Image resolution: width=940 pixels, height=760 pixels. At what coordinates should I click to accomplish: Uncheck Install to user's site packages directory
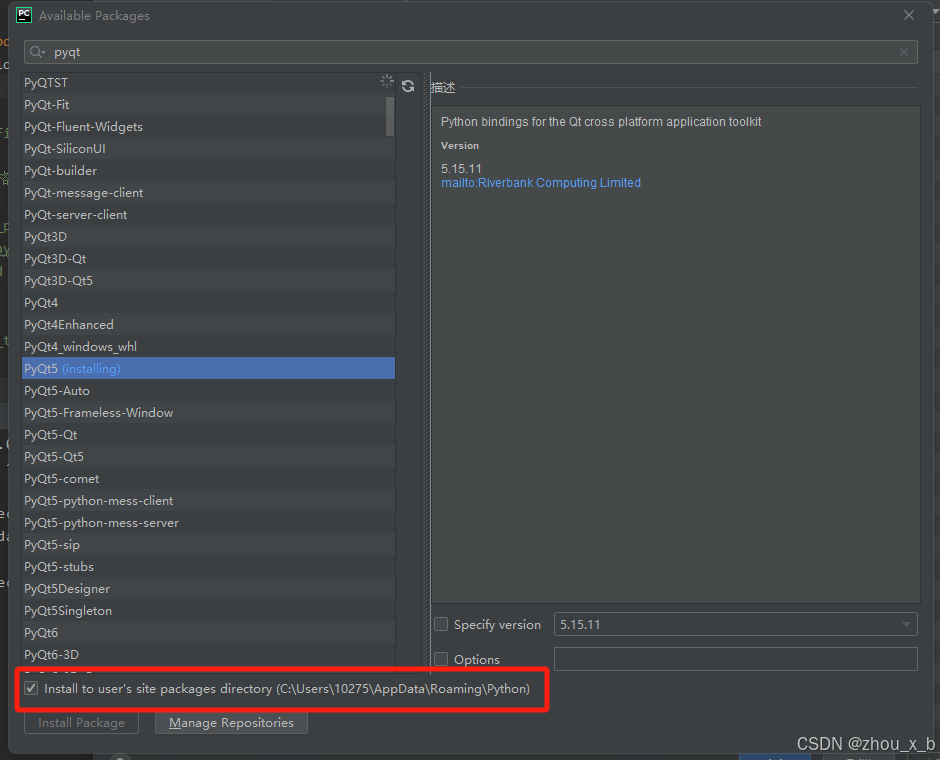31,688
